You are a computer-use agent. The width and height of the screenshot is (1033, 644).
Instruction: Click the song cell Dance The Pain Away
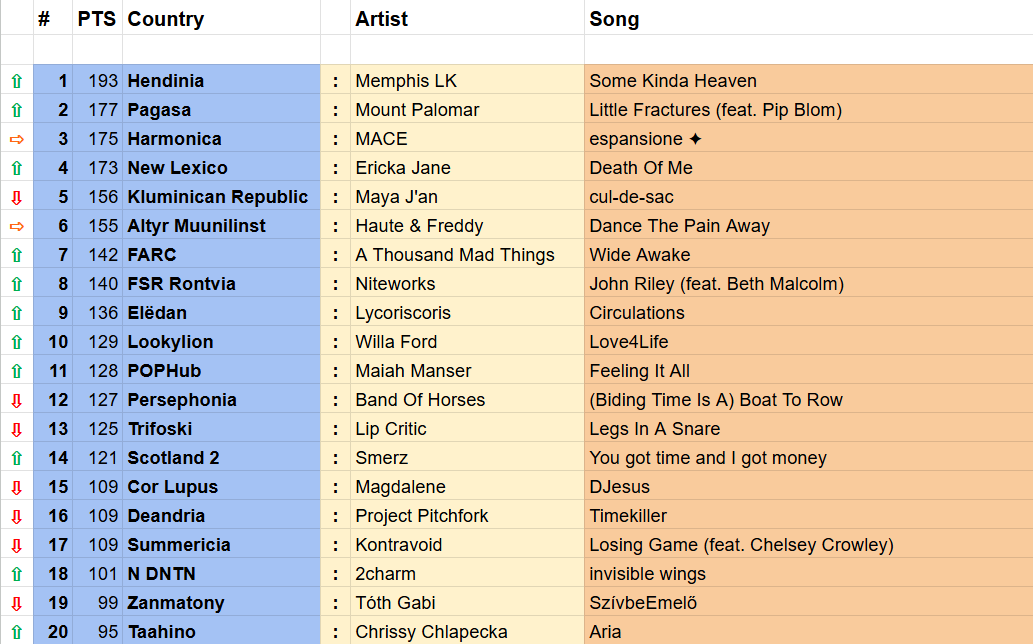[x=679, y=226]
